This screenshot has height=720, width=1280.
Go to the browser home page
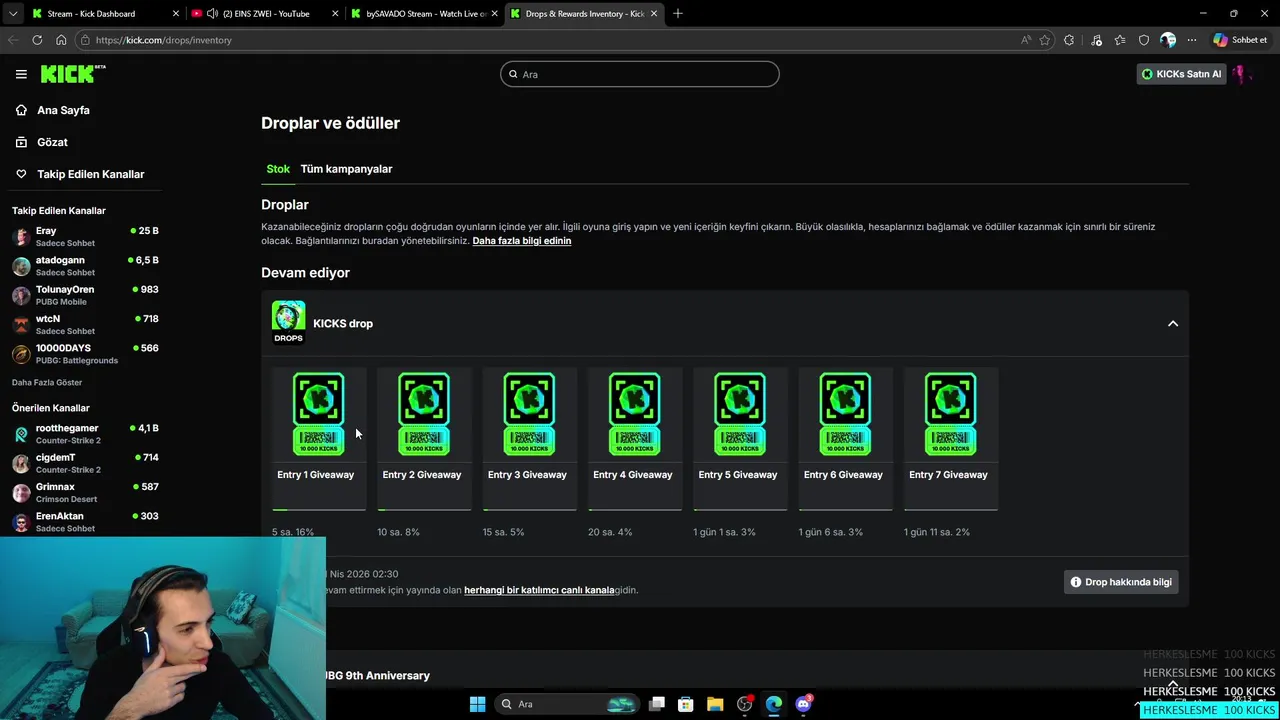(x=61, y=40)
